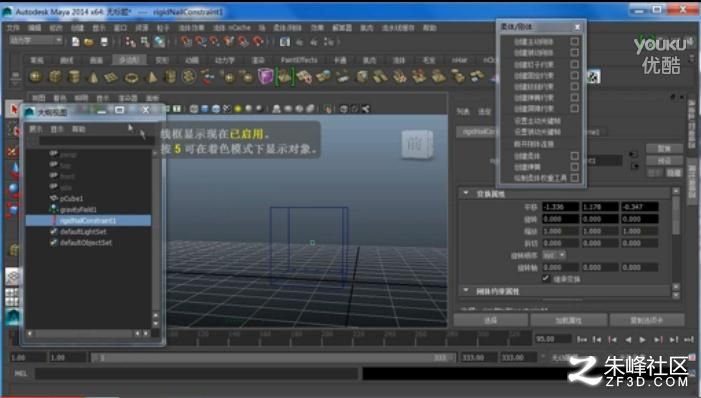The width and height of the screenshot is (701, 398).
Task: Activate the Scale tool in toolbox
Action: coord(13,209)
